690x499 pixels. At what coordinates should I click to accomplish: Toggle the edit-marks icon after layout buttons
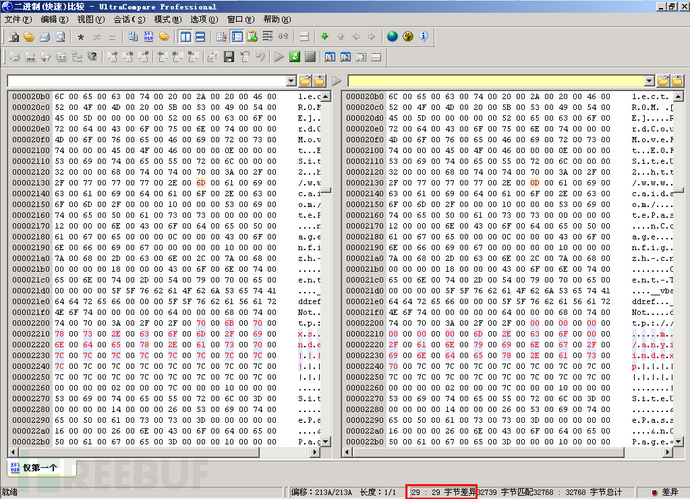point(221,37)
